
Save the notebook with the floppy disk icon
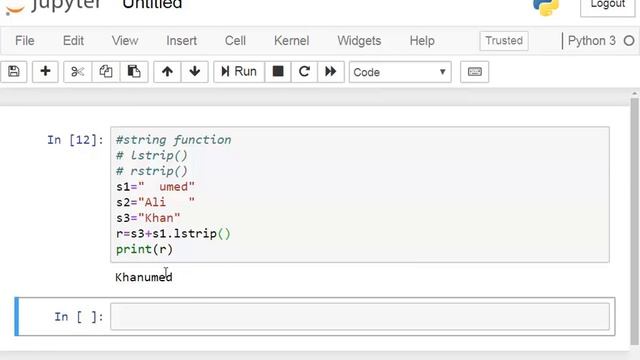coord(13,72)
